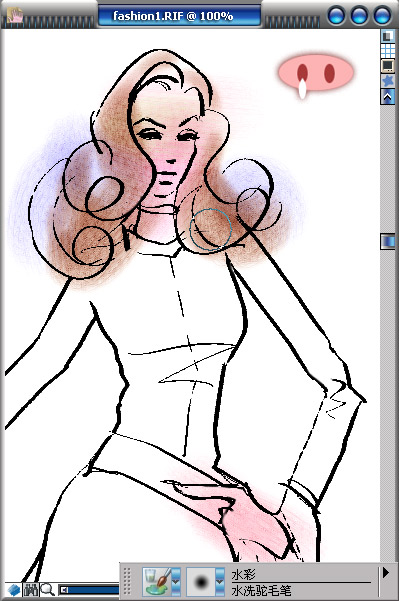The height and width of the screenshot is (601, 399).
Task: Click the 水洗驼毛笔 brush variant name
Action: coord(261,591)
